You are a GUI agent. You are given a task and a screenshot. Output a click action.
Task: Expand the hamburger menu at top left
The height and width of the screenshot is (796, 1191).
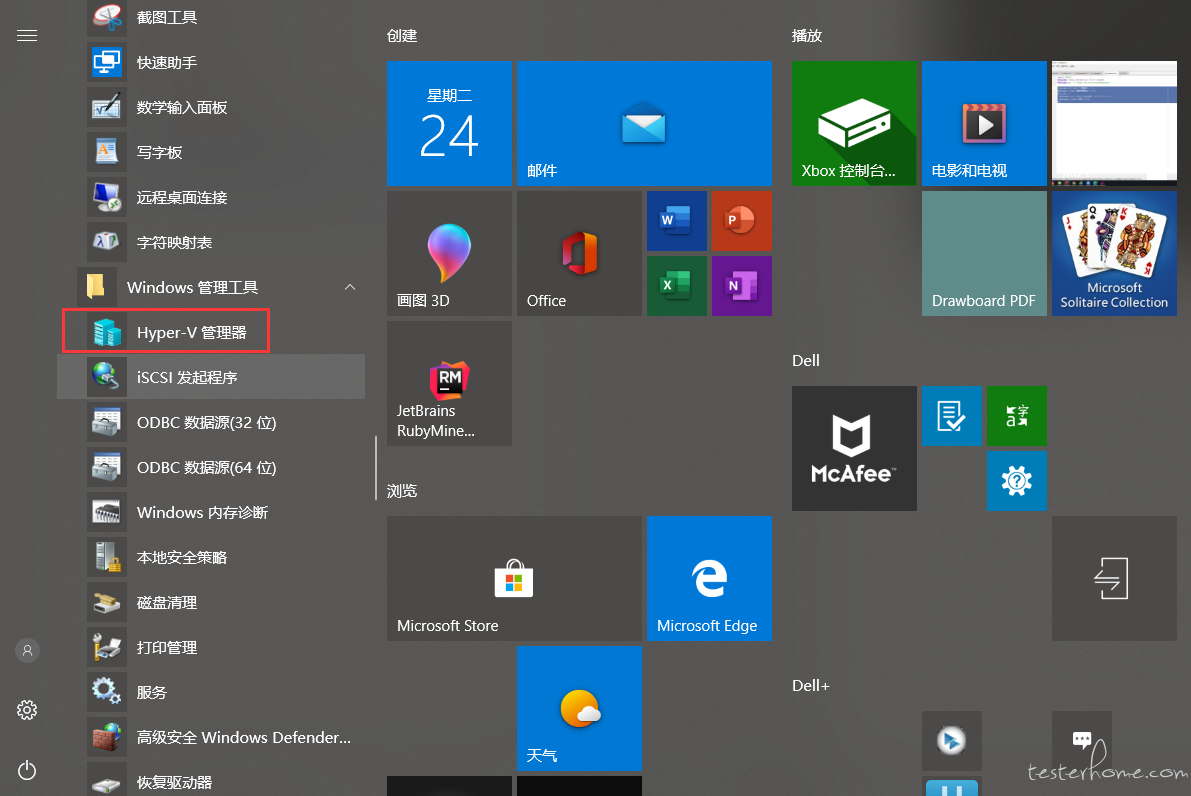(x=27, y=36)
